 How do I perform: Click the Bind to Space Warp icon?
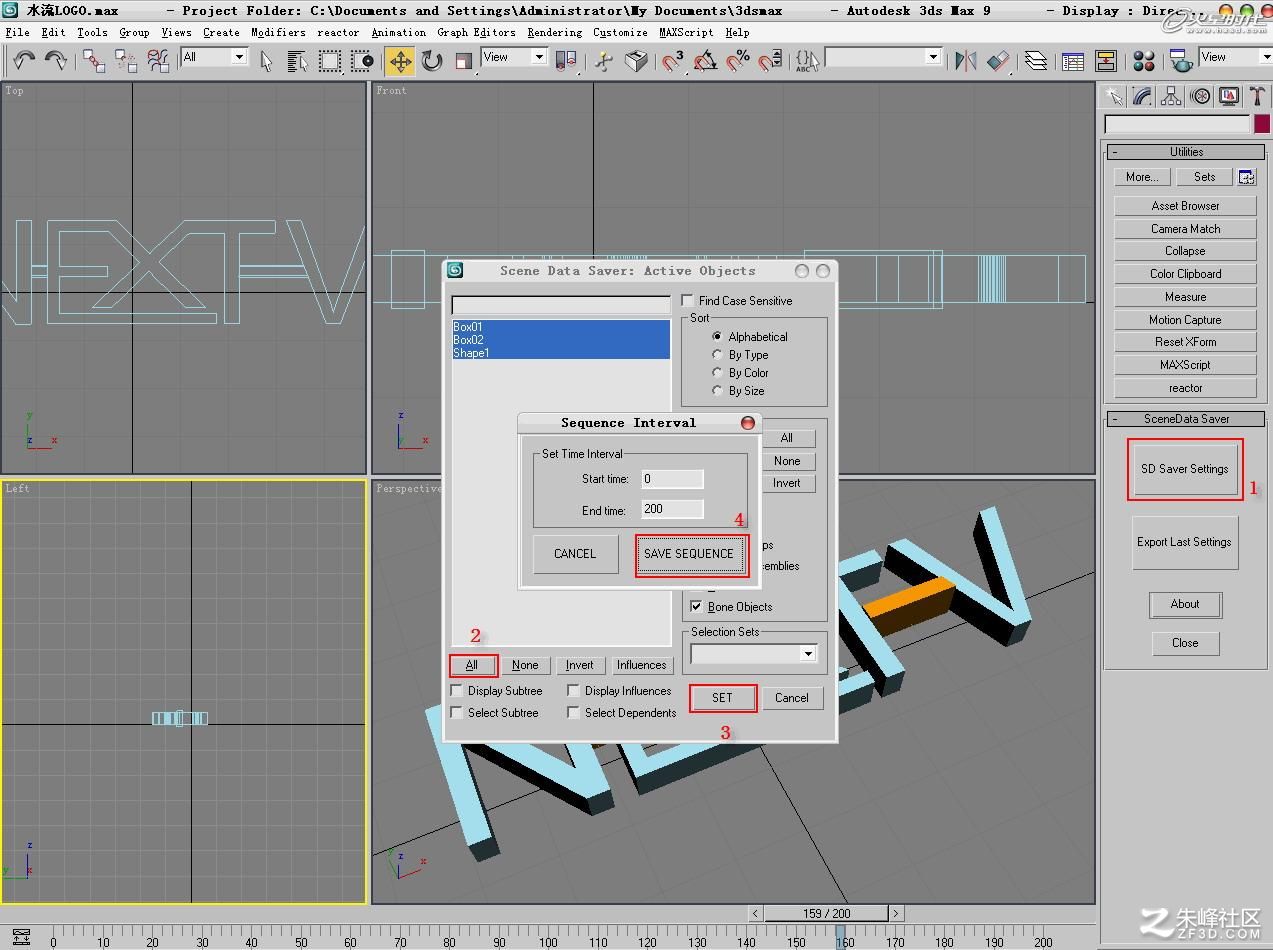click(x=158, y=61)
